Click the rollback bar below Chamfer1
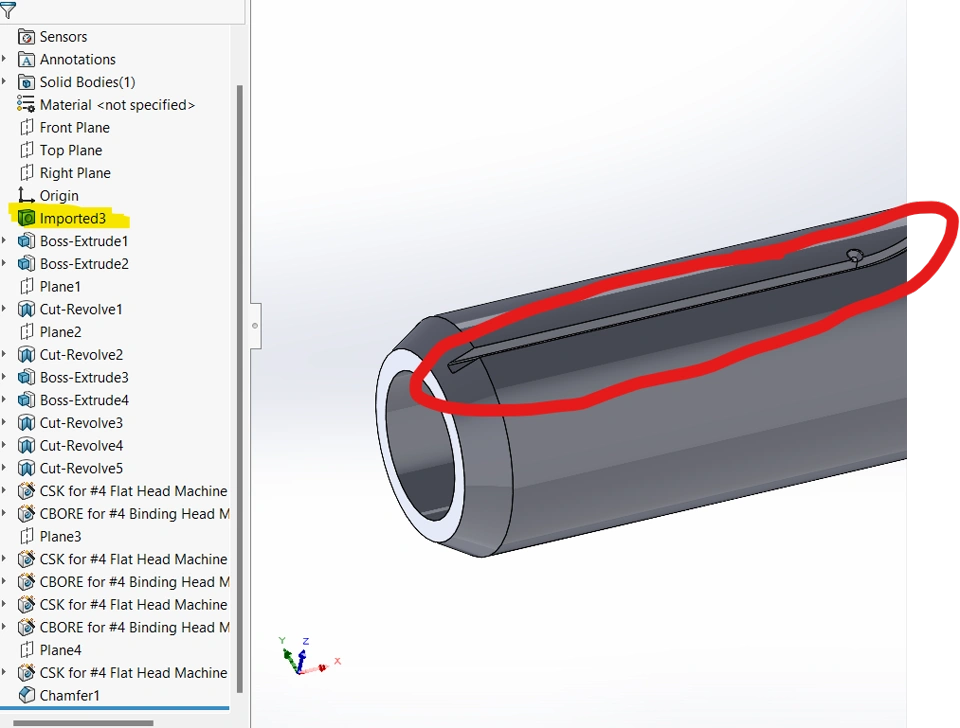Screen dimensions: 960x728 point(114,708)
